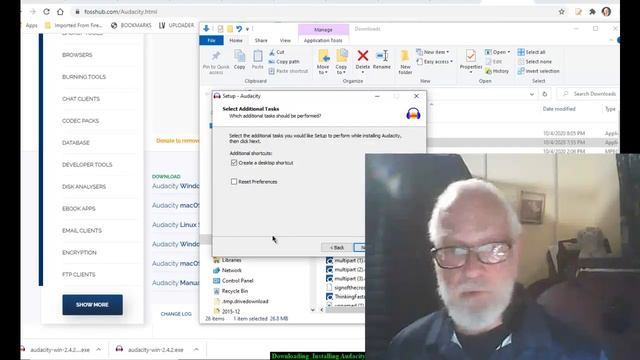
Task: Select Control Panel in the navigation pane
Action: point(238,281)
